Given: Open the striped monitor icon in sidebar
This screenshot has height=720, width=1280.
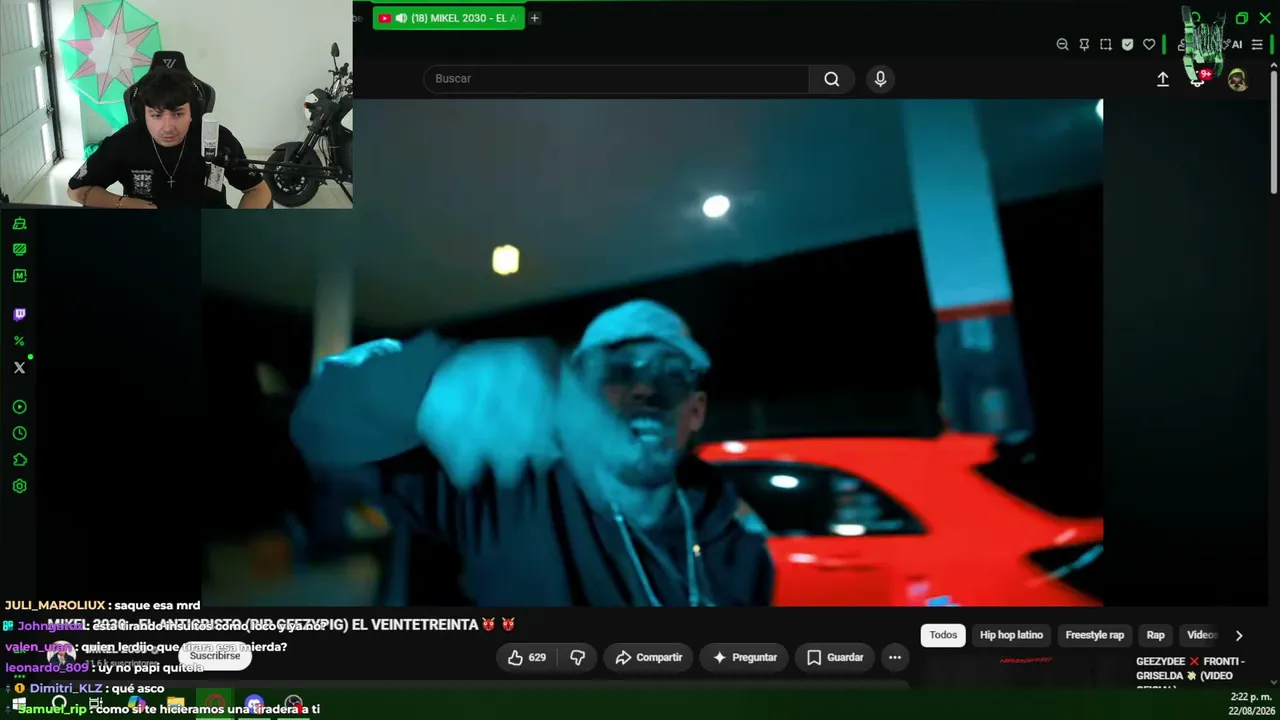Looking at the screenshot, I should [x=19, y=249].
